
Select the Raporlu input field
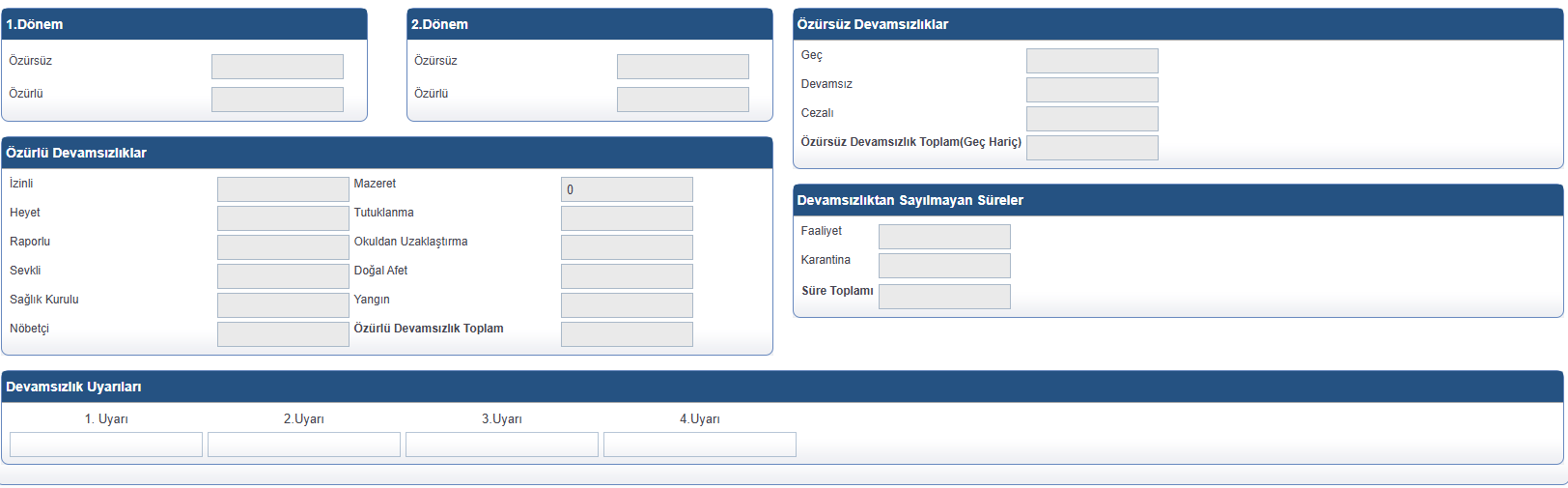point(283,247)
